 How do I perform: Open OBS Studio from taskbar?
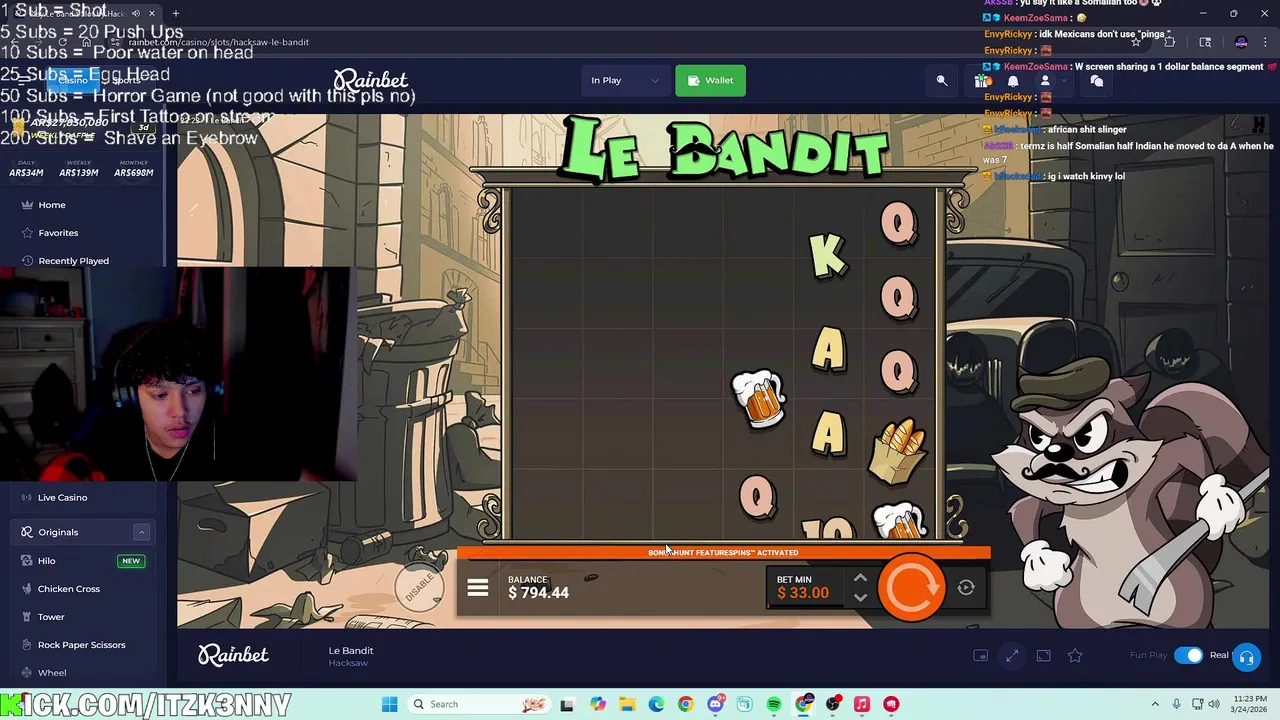pyautogui.click(x=833, y=704)
